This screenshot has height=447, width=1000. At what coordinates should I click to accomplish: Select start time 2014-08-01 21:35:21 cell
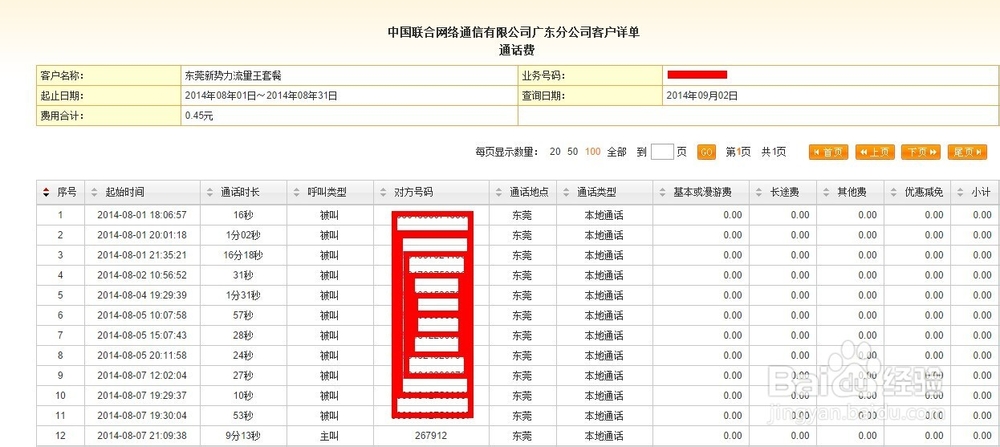142,255
